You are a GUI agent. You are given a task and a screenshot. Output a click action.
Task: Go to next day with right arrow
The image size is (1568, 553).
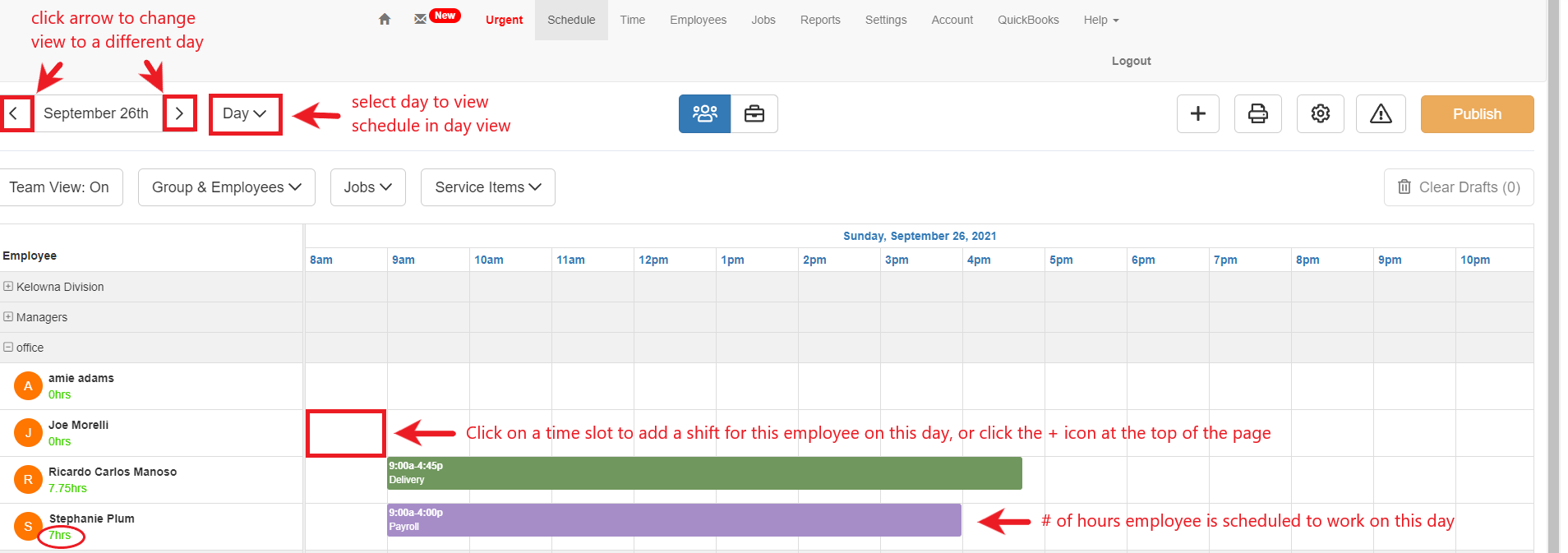tap(179, 113)
